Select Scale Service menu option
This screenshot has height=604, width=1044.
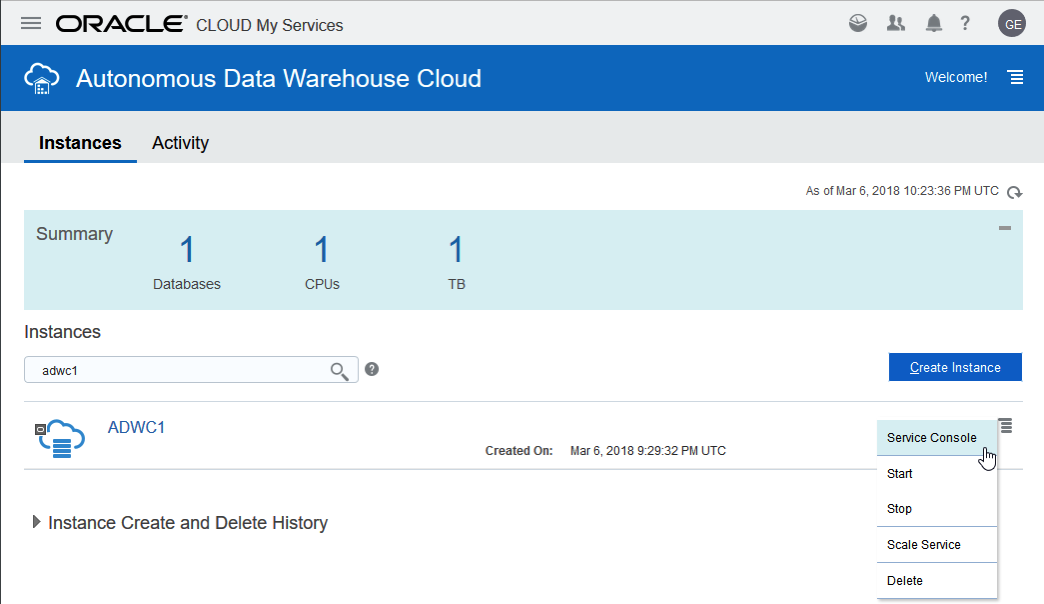tap(937, 545)
